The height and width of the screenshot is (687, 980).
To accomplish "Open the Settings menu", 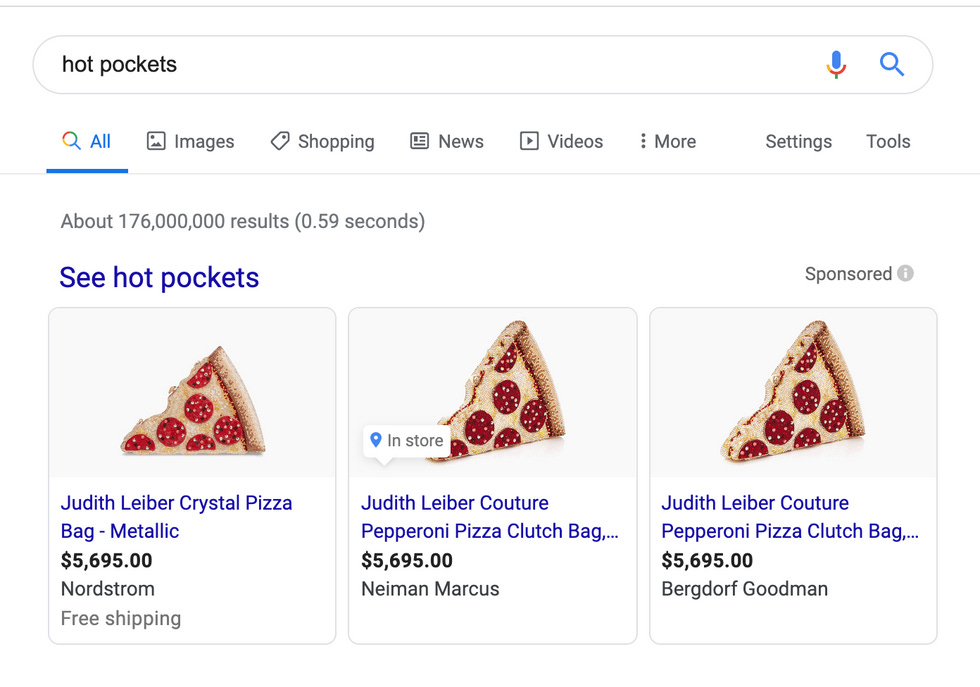I will coord(798,141).
